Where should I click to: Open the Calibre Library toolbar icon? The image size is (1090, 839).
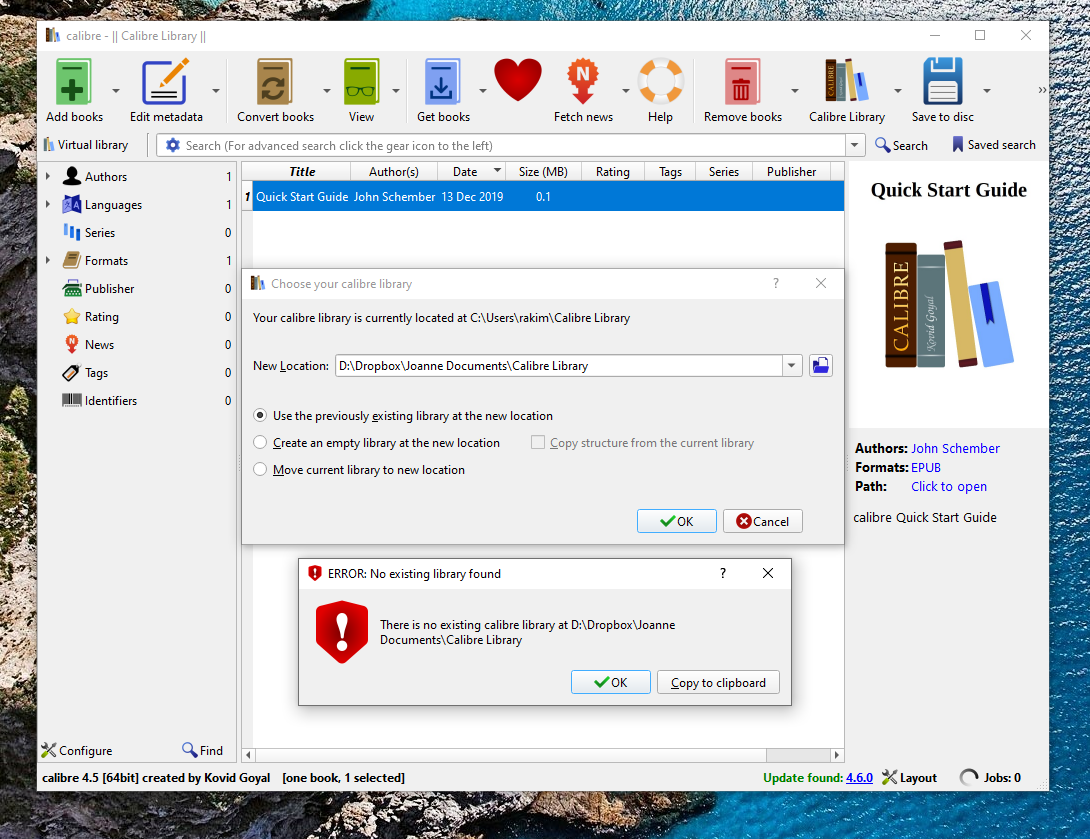[847, 82]
